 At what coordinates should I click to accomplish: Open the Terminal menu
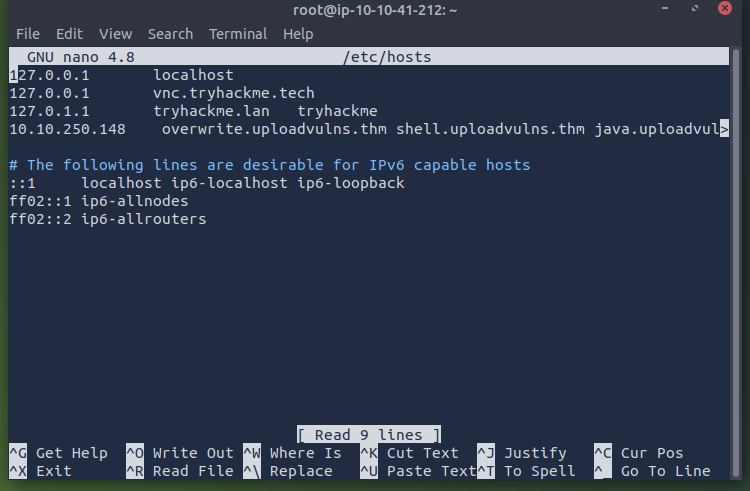tap(238, 34)
